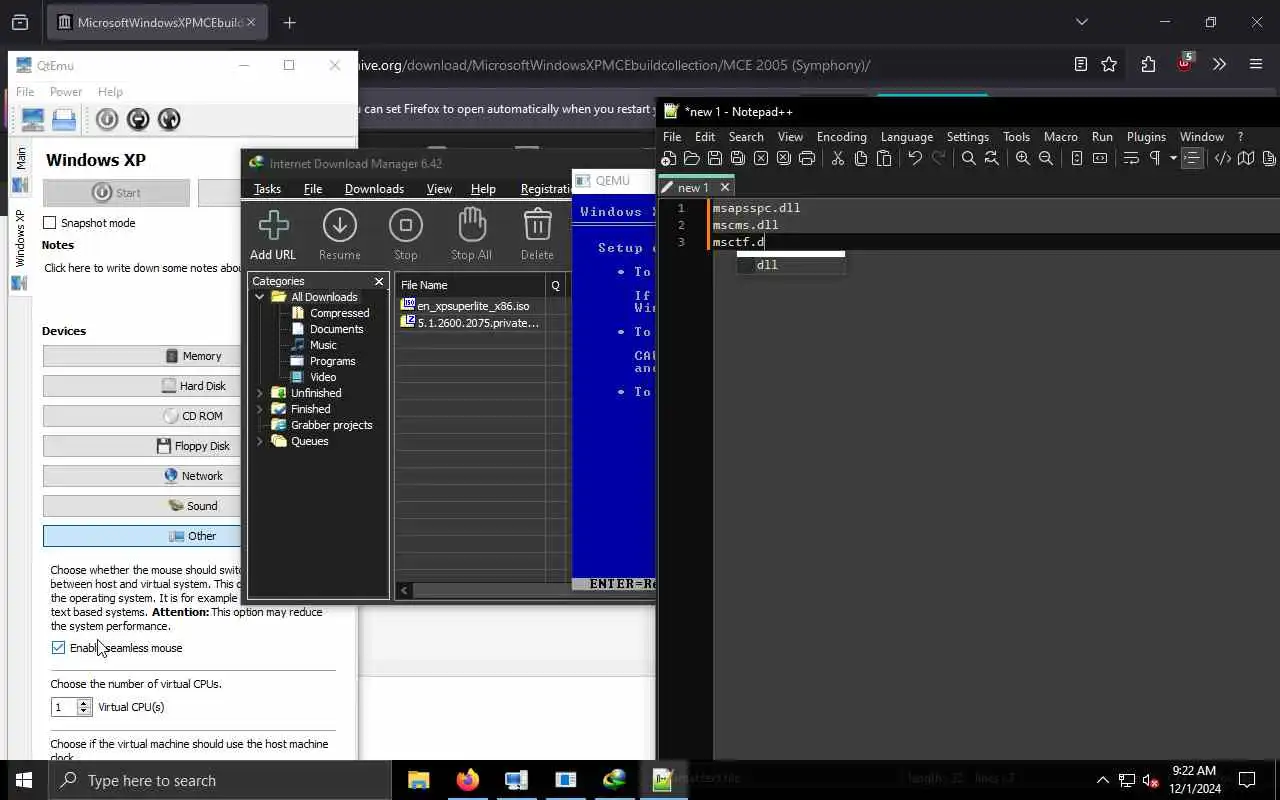Click the Document Map icon in Notepad++

tap(1246, 158)
